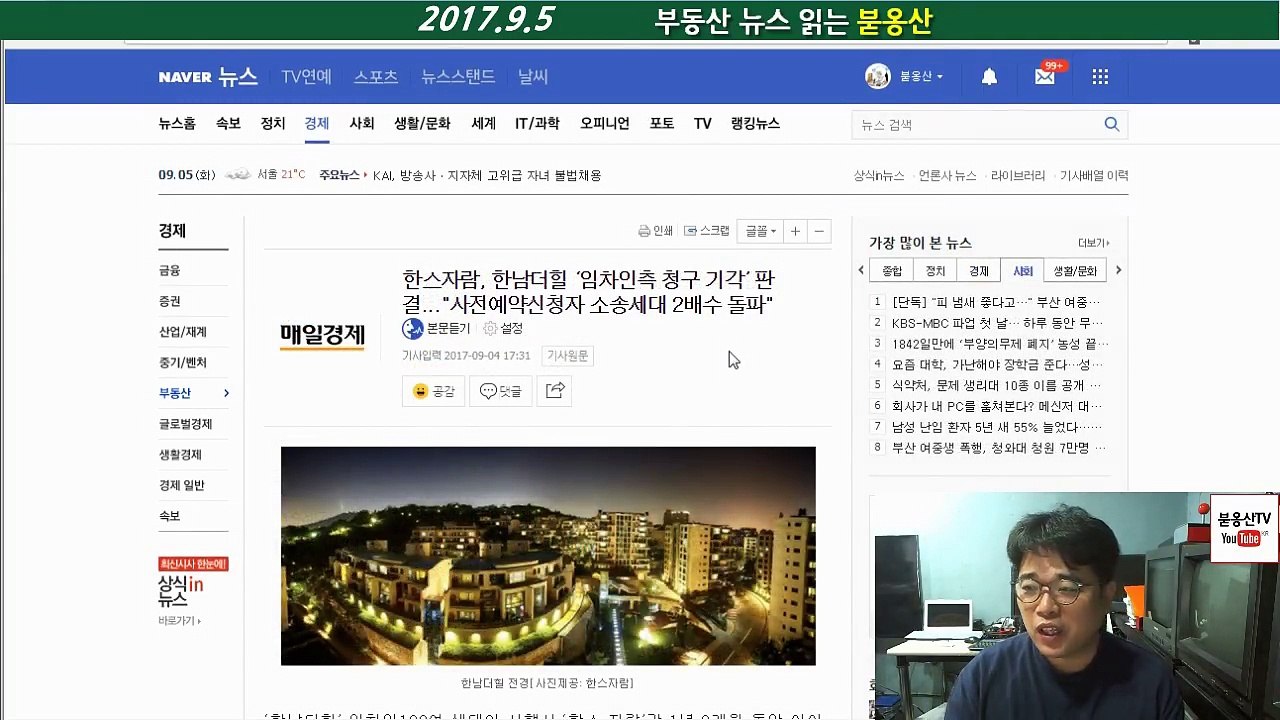Screen dimensions: 1280x720
Task: Open the 글꼴 font dropdown
Action: pos(759,231)
